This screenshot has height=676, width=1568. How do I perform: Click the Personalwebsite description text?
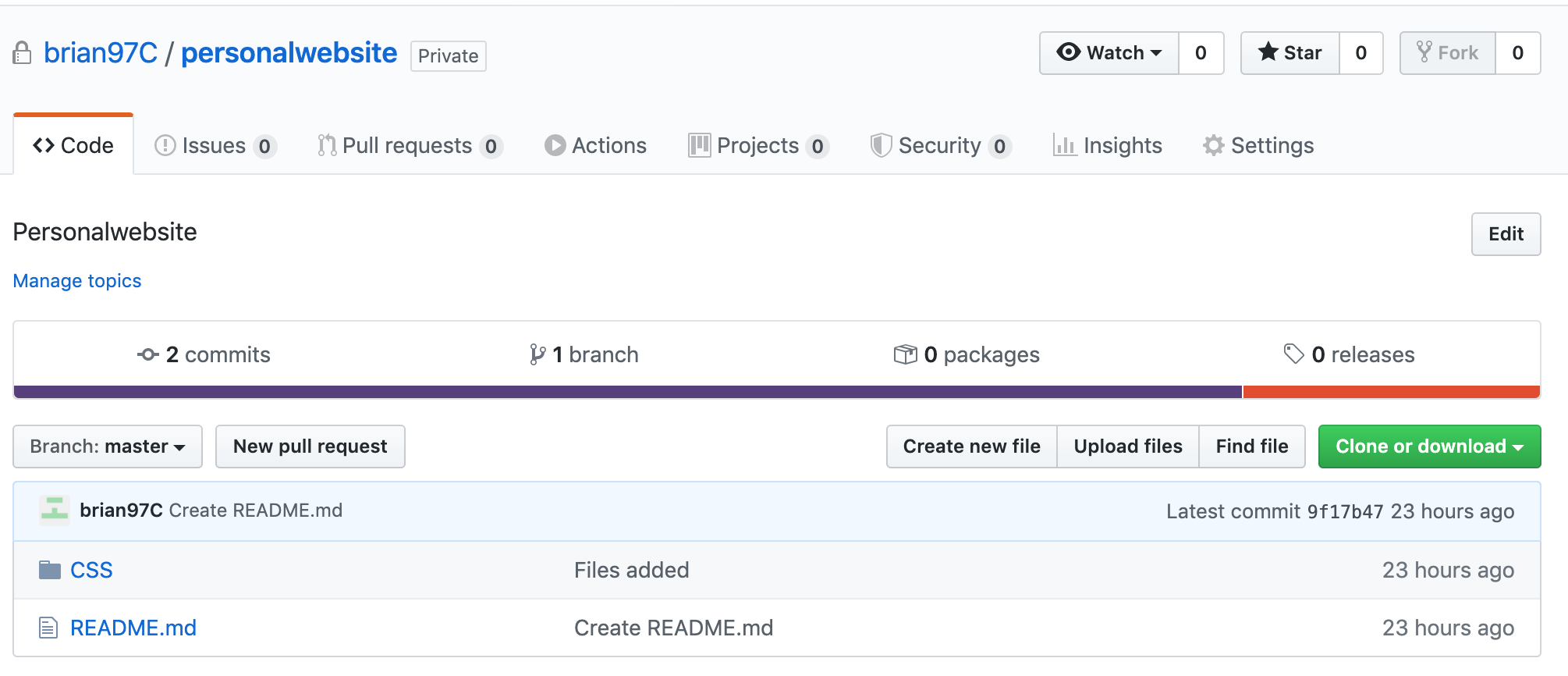(x=105, y=232)
